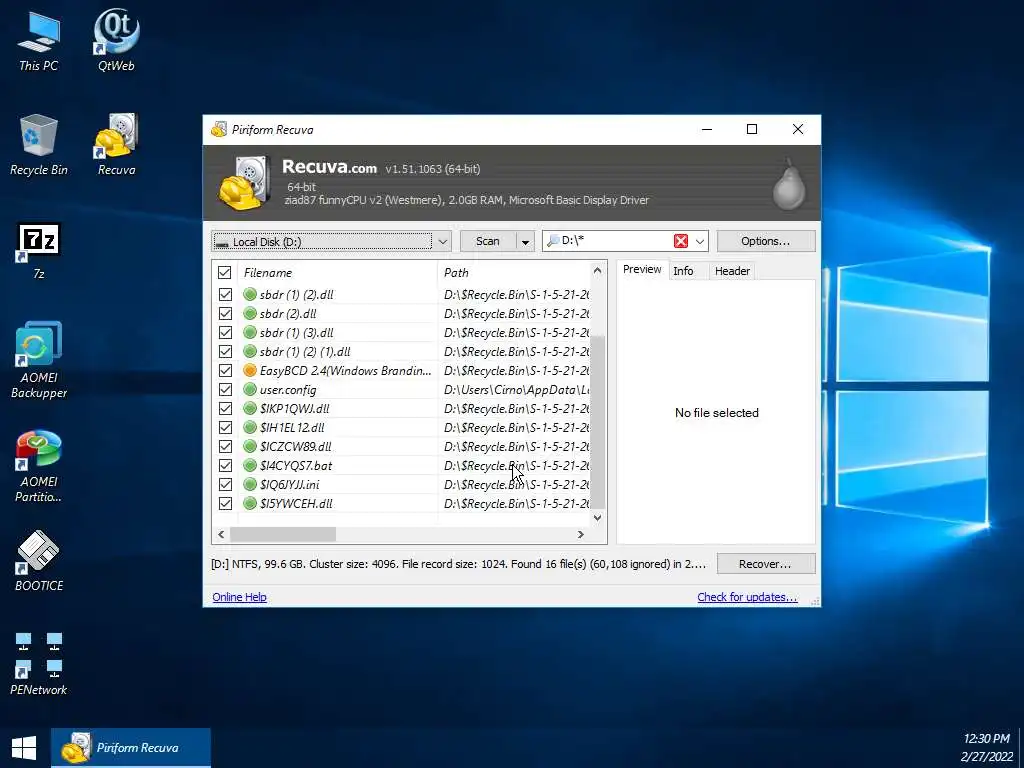Screen dimensions: 1024x768
Task: Toggle the select-all checkbox in header
Action: (225, 272)
